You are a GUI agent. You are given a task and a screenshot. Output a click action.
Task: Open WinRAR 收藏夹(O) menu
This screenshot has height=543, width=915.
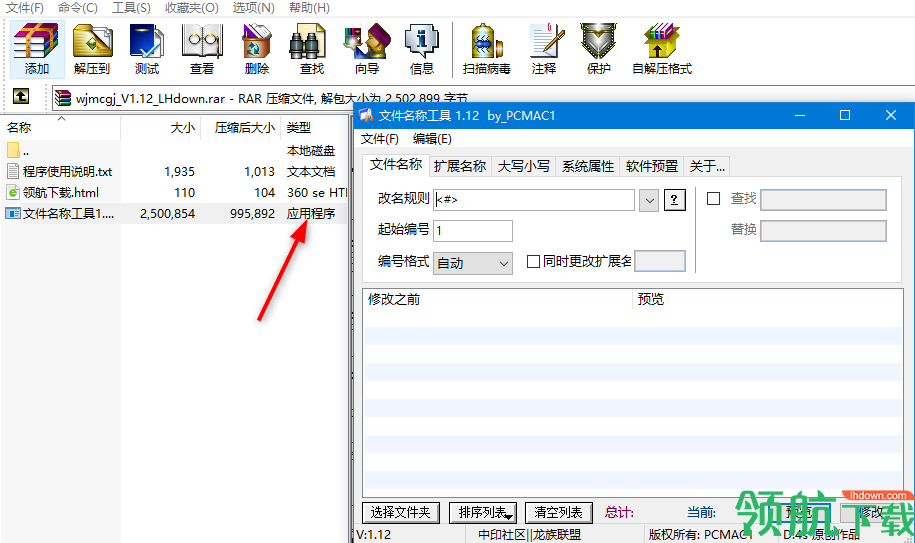[x=191, y=8]
